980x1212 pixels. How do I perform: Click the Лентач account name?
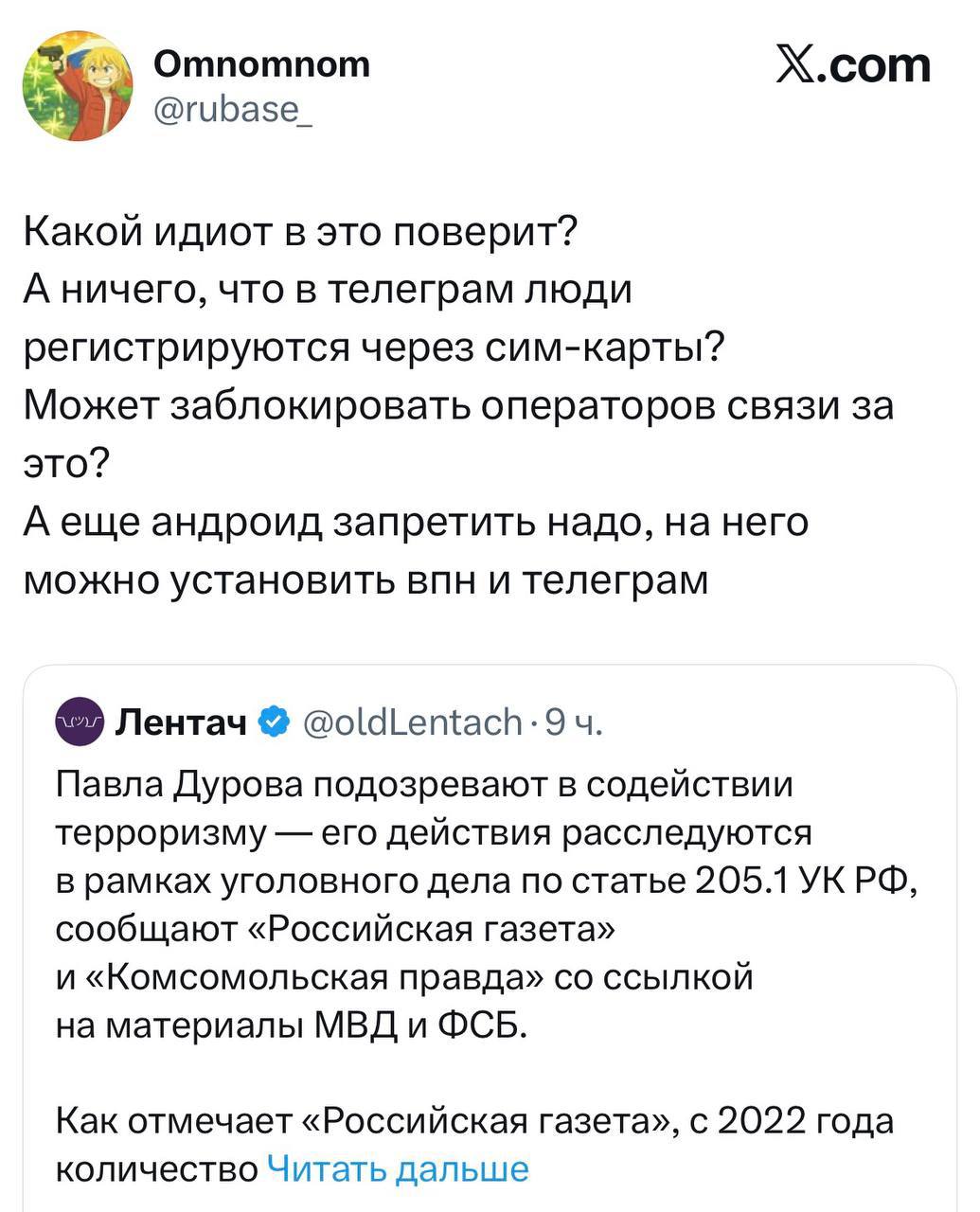pyautogui.click(x=180, y=722)
